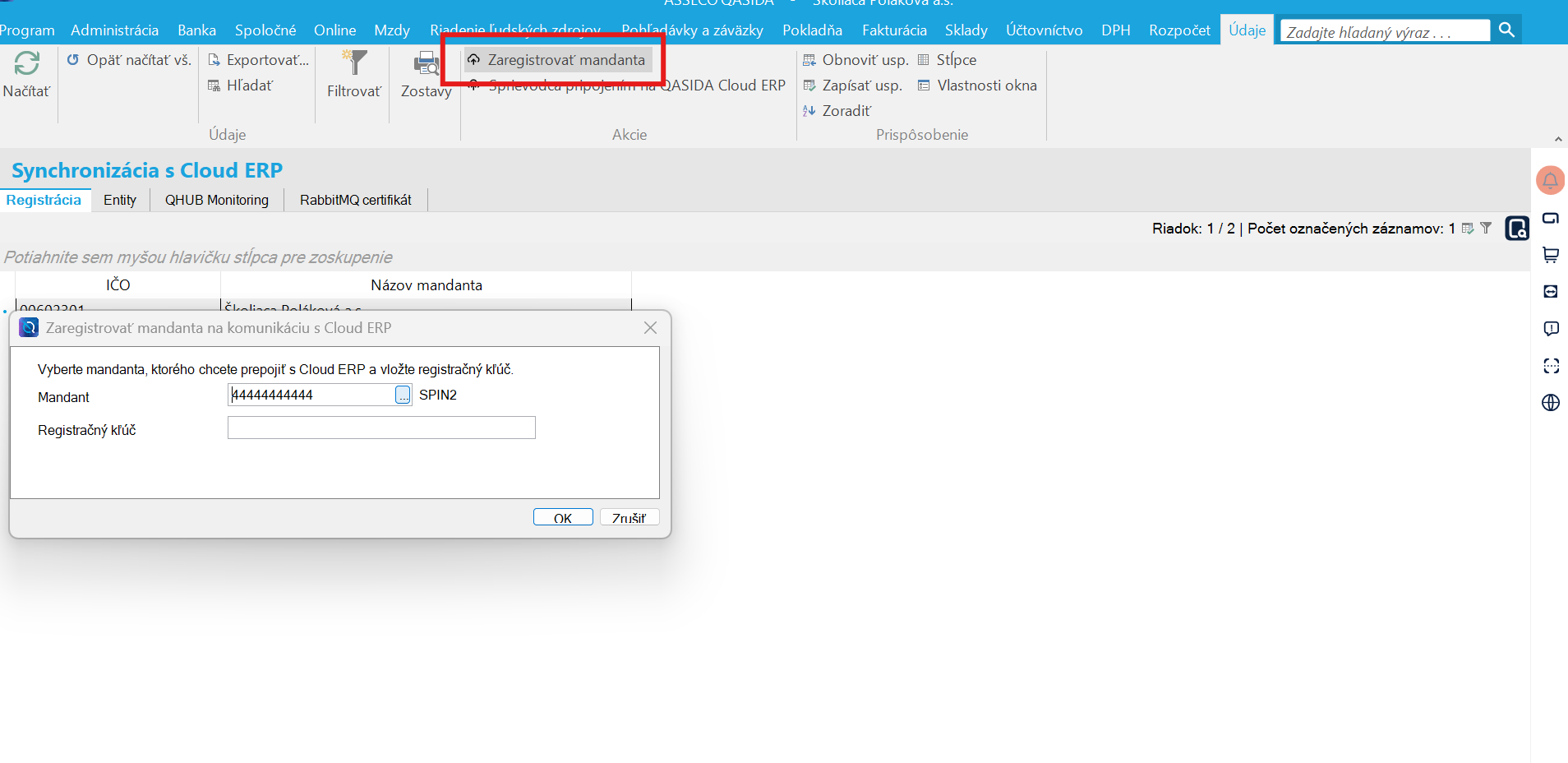Click OK in the registration dialog
The height and width of the screenshot is (763, 1568).
pyautogui.click(x=563, y=517)
